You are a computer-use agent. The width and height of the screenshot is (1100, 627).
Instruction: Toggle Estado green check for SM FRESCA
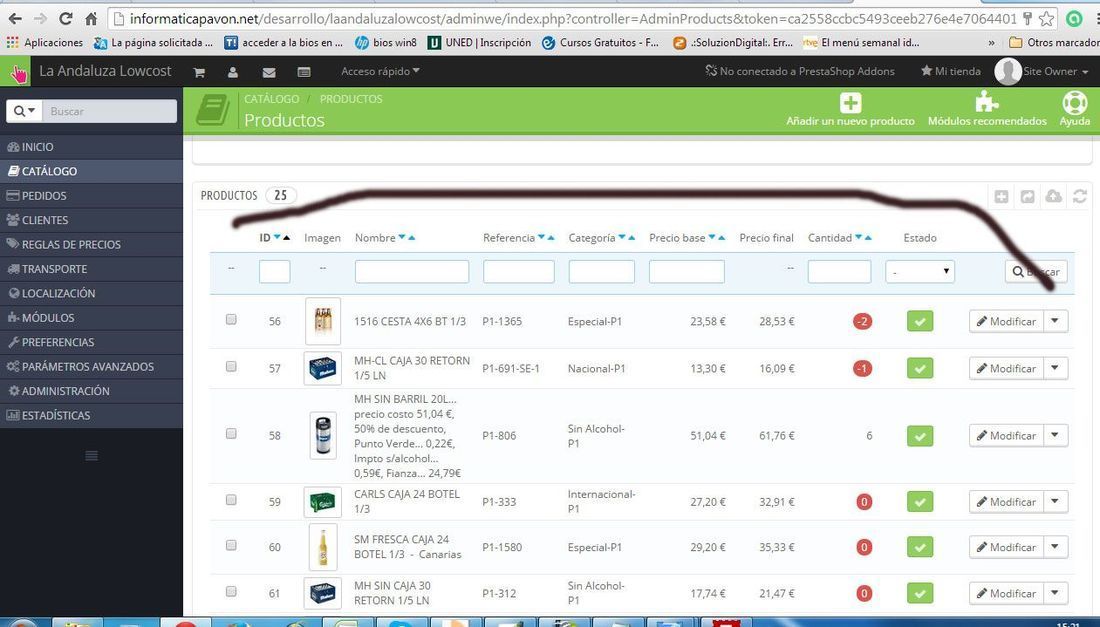920,547
